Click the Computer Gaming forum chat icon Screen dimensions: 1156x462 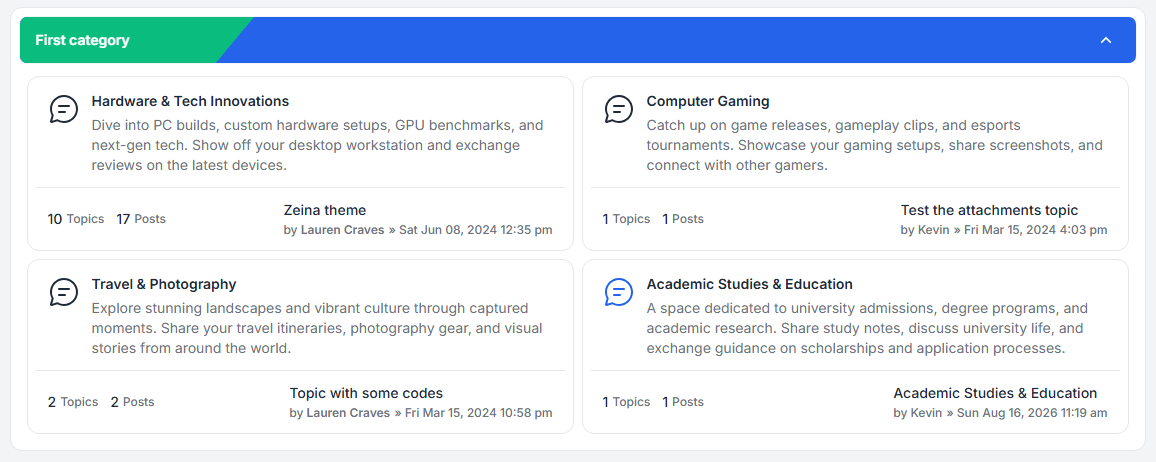[619, 110]
